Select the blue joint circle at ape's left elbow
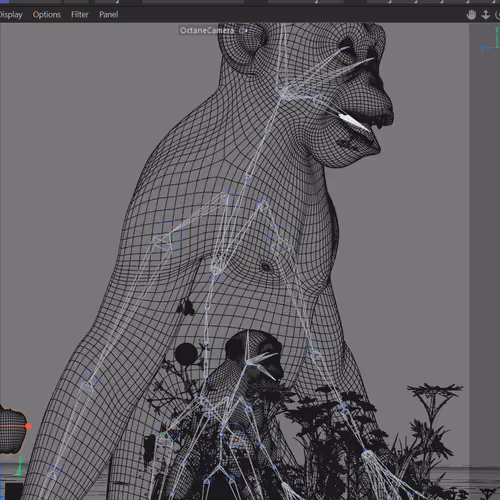Screen dimensions: 500x500 pos(90,381)
